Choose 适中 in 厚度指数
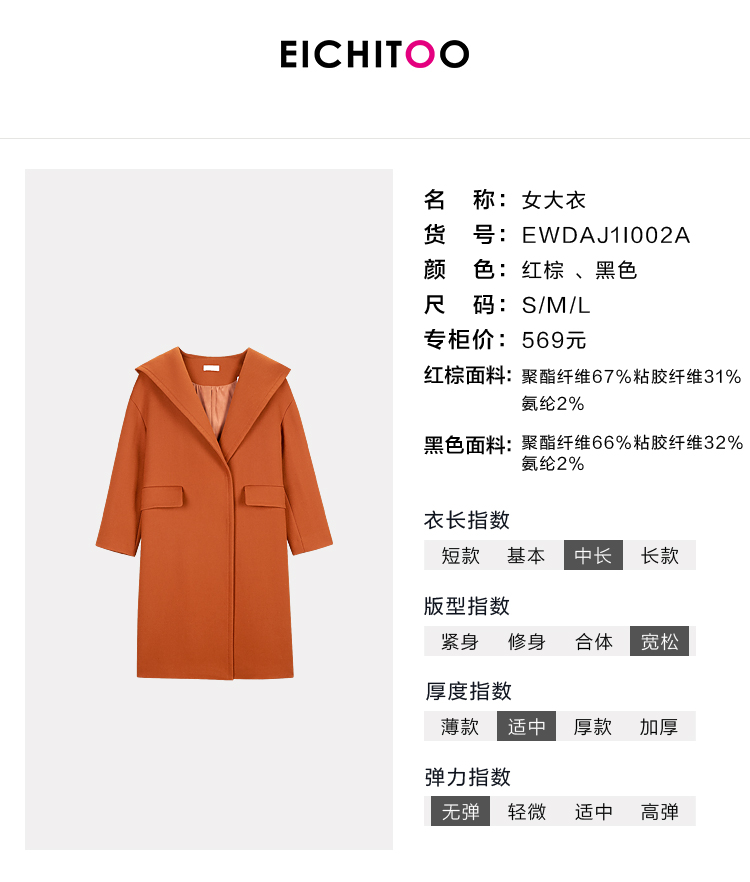Image resolution: width=750 pixels, height=882 pixels. click(x=527, y=726)
